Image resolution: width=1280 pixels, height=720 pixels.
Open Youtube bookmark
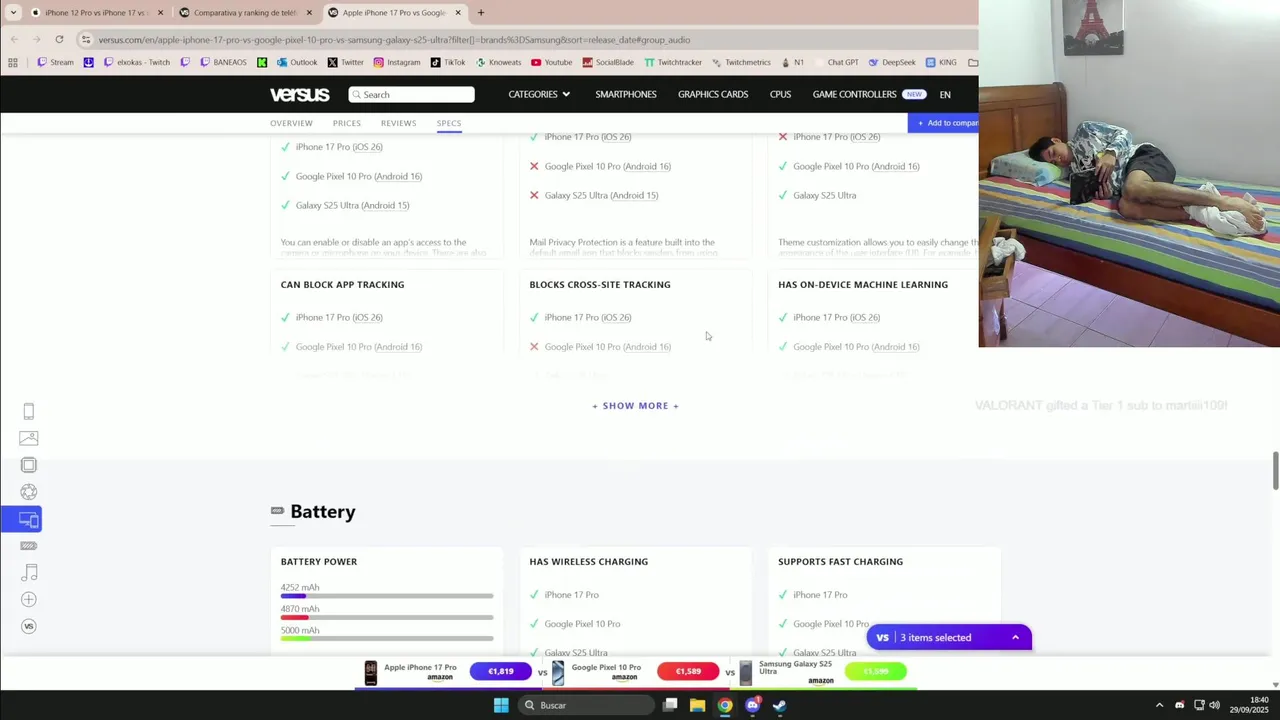click(x=552, y=62)
